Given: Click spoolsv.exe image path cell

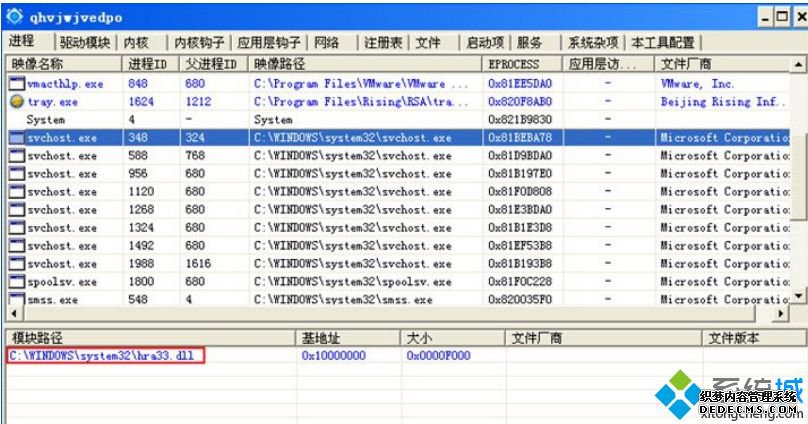Looking at the screenshot, I should 352,282.
